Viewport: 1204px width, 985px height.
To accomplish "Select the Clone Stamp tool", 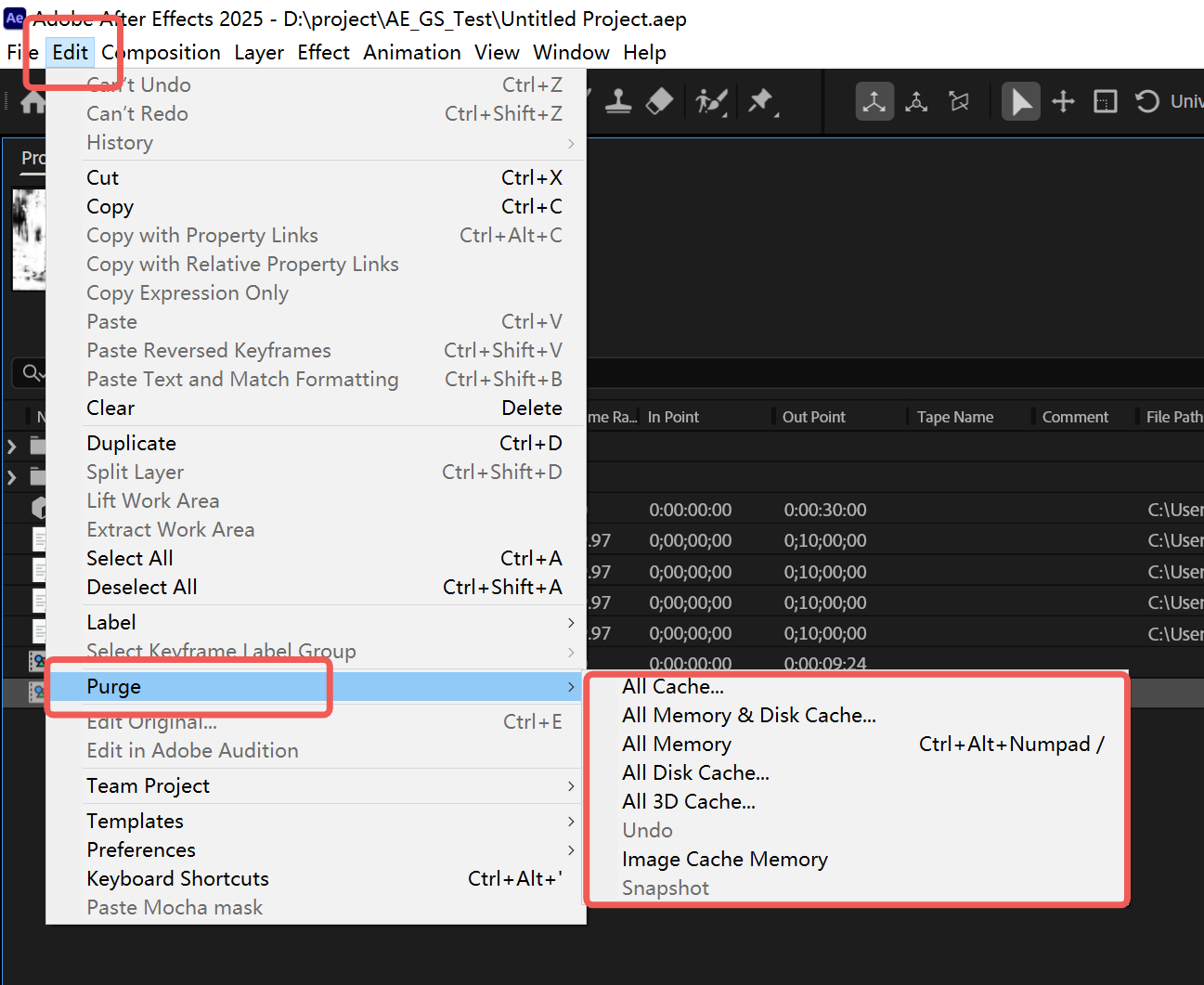I will [618, 101].
